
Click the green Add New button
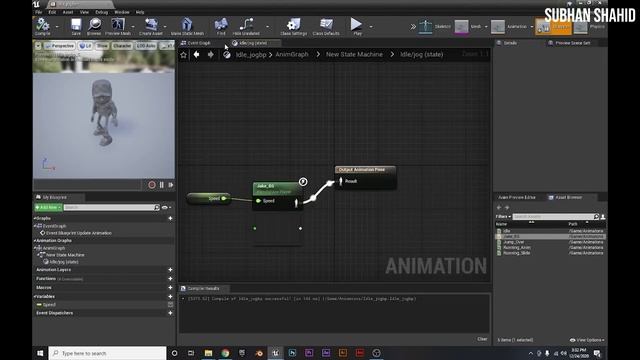[x=48, y=207]
